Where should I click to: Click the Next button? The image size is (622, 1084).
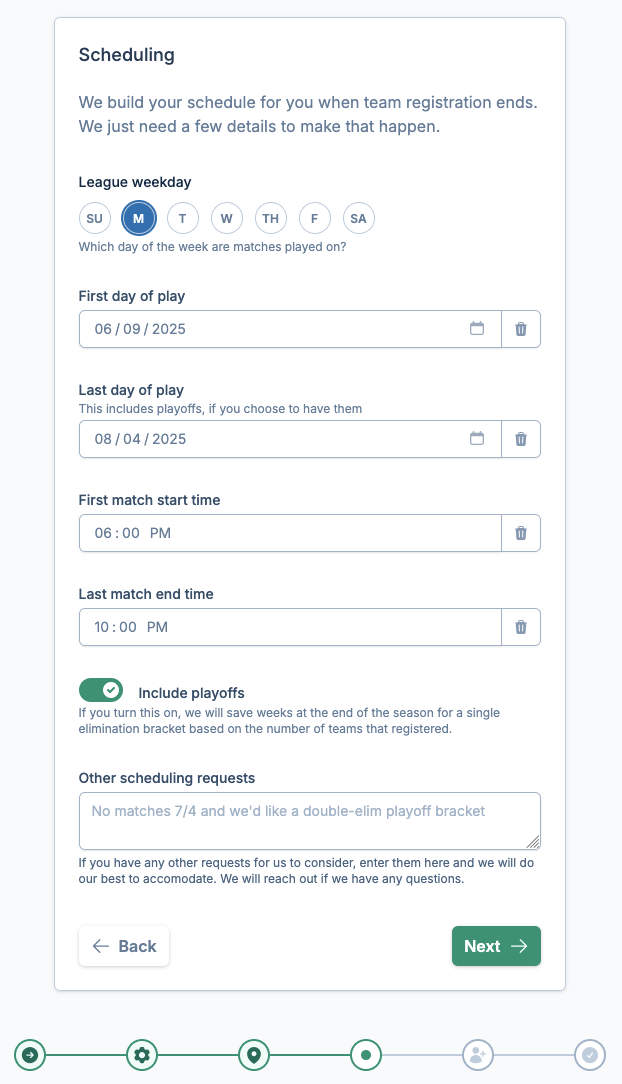[x=496, y=945]
